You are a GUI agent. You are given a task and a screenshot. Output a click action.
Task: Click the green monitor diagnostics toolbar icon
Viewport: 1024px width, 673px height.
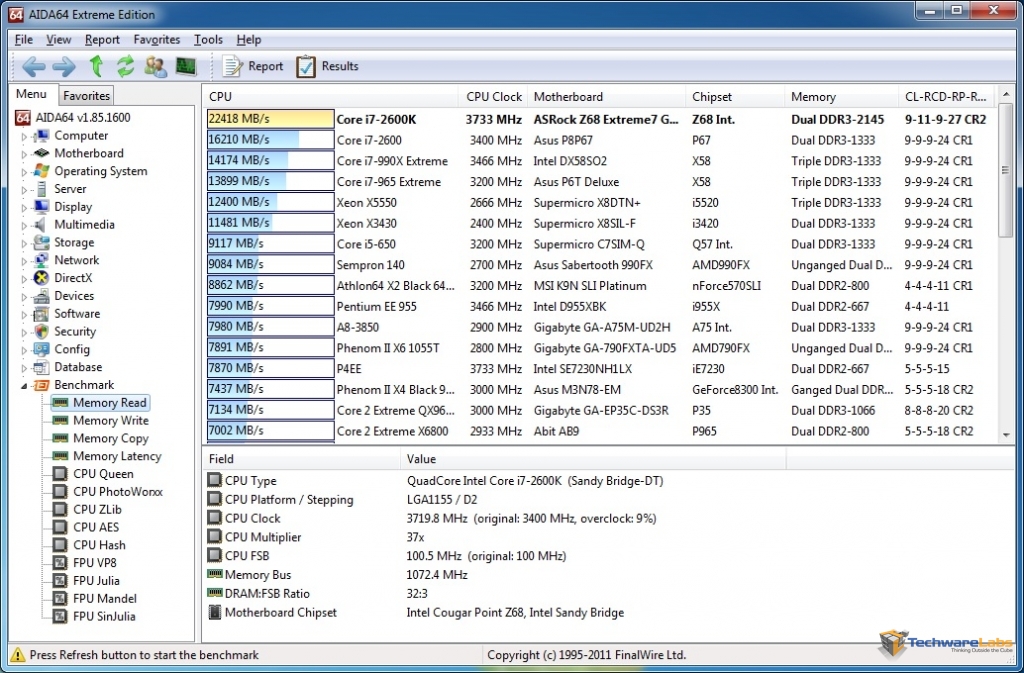pos(186,66)
